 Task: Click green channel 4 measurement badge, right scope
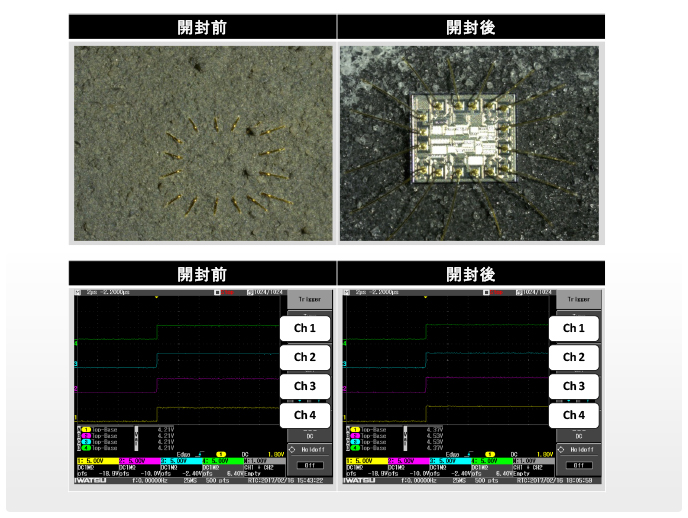tap(355, 448)
